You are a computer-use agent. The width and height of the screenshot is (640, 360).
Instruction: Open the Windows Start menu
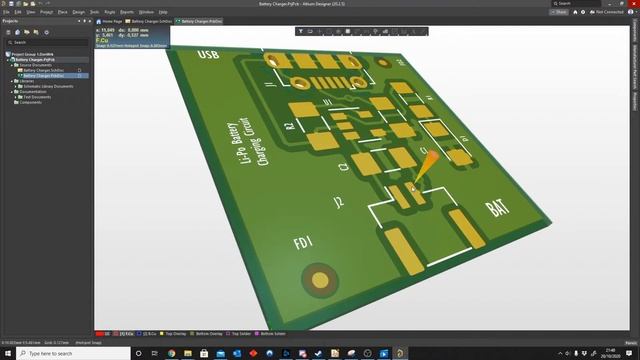point(8,353)
